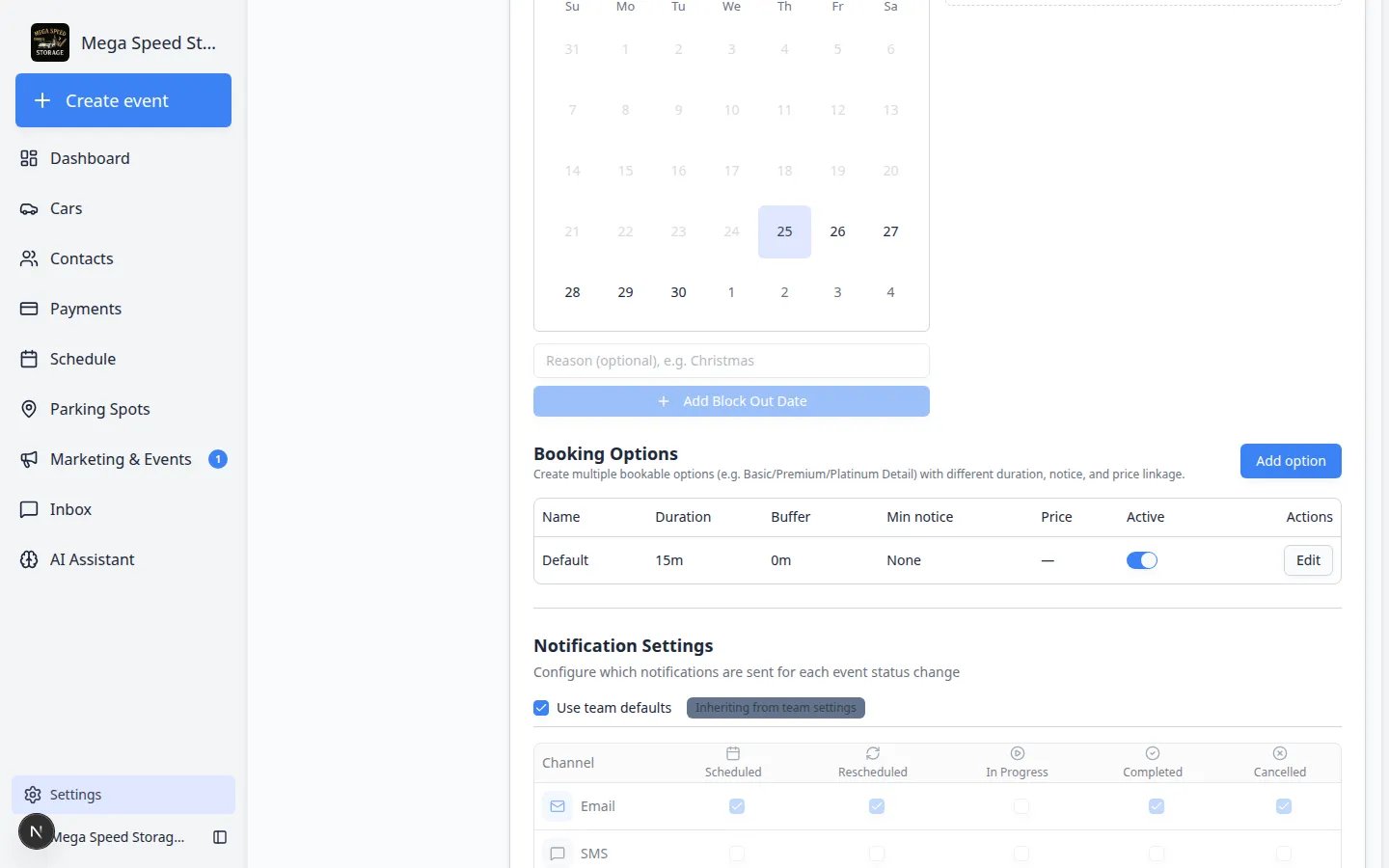Navigate to Parking Spots
The width and height of the screenshot is (1389, 868).
123,409
